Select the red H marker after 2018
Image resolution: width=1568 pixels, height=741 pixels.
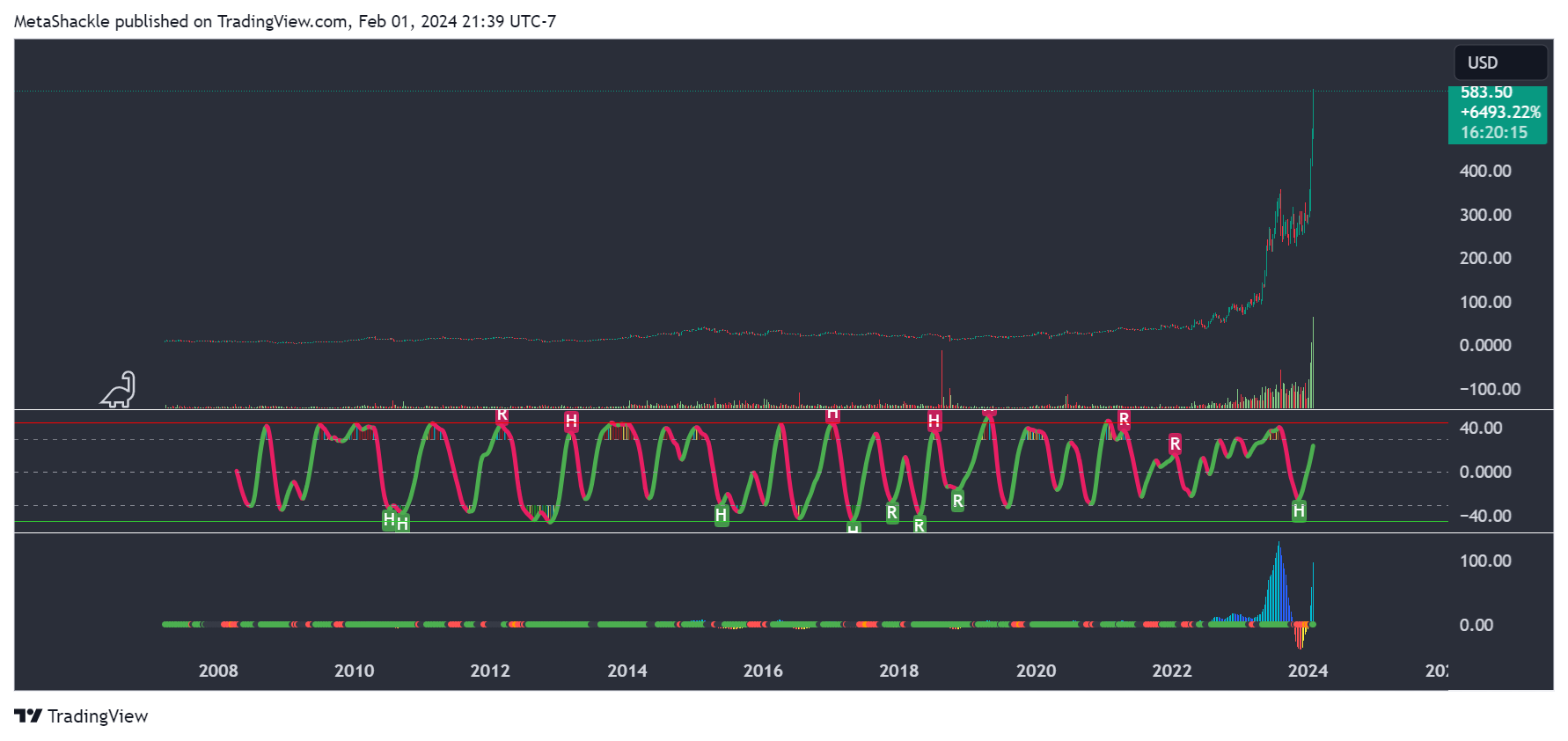click(x=934, y=421)
